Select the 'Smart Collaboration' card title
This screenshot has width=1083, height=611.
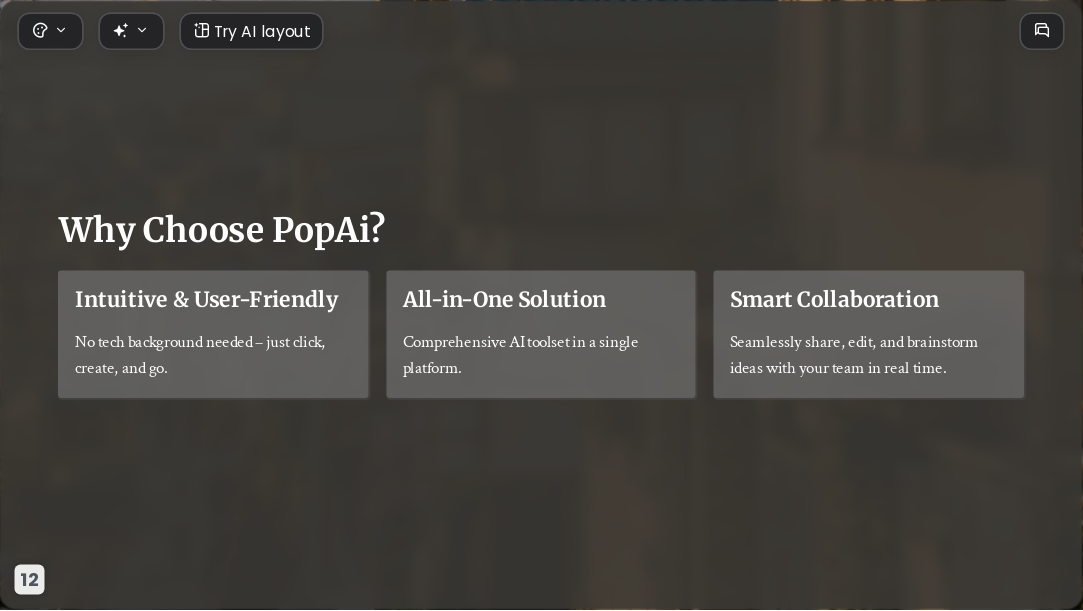point(834,300)
